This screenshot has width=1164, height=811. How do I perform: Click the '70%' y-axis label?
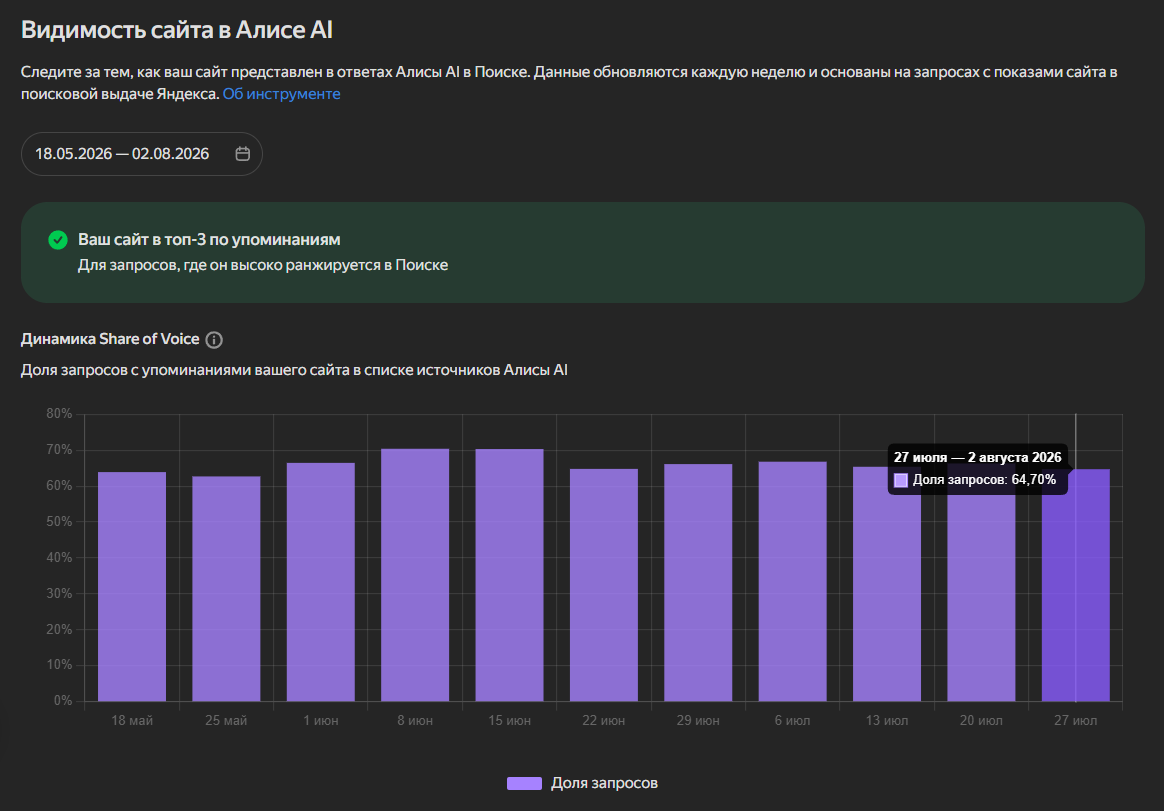(x=59, y=450)
